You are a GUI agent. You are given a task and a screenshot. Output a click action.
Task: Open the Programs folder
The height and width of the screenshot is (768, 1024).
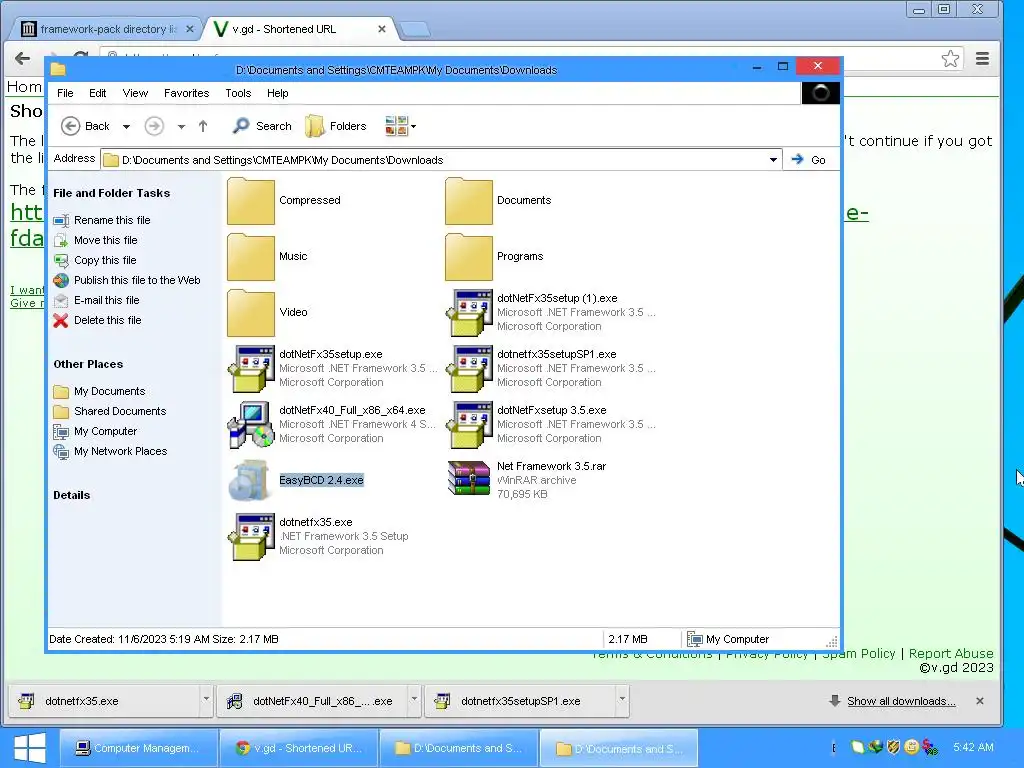tap(469, 257)
